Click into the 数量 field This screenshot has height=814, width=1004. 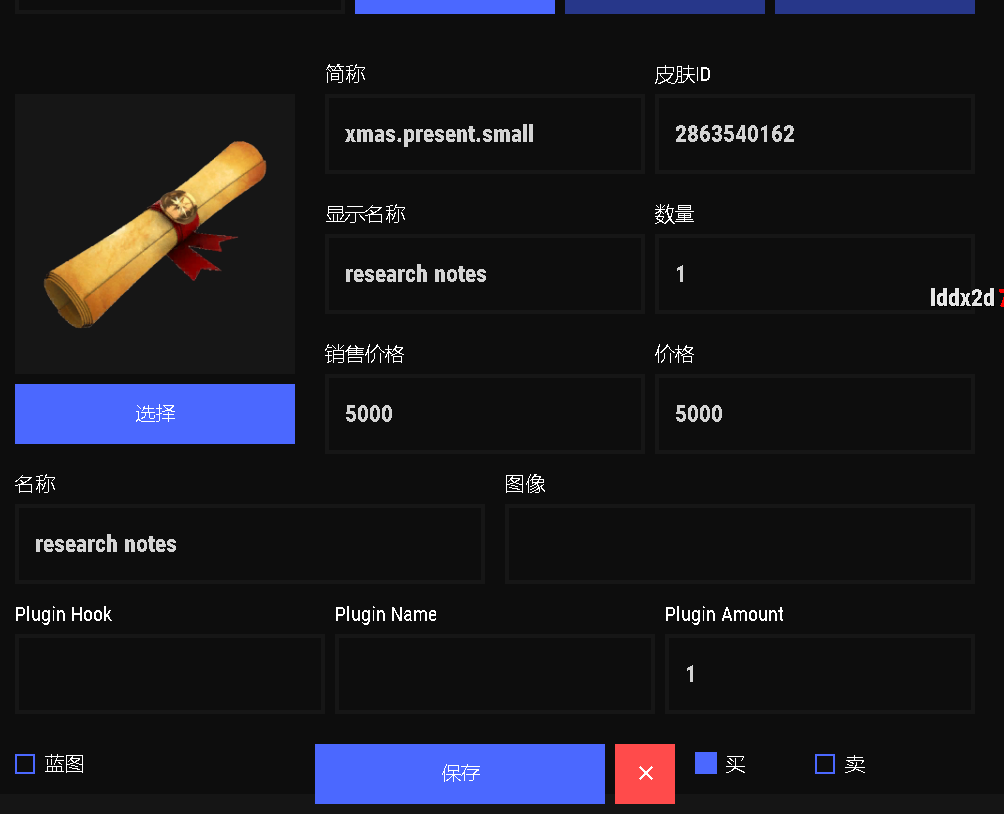tap(815, 274)
